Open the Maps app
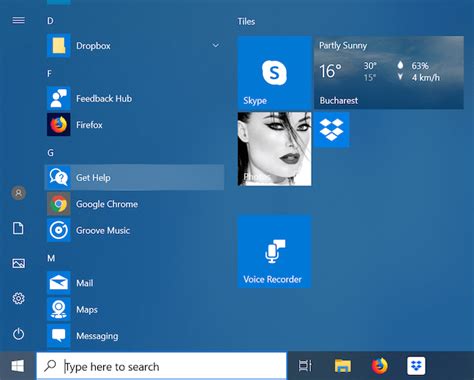Screen dimensions: 474x380 click(134, 309)
